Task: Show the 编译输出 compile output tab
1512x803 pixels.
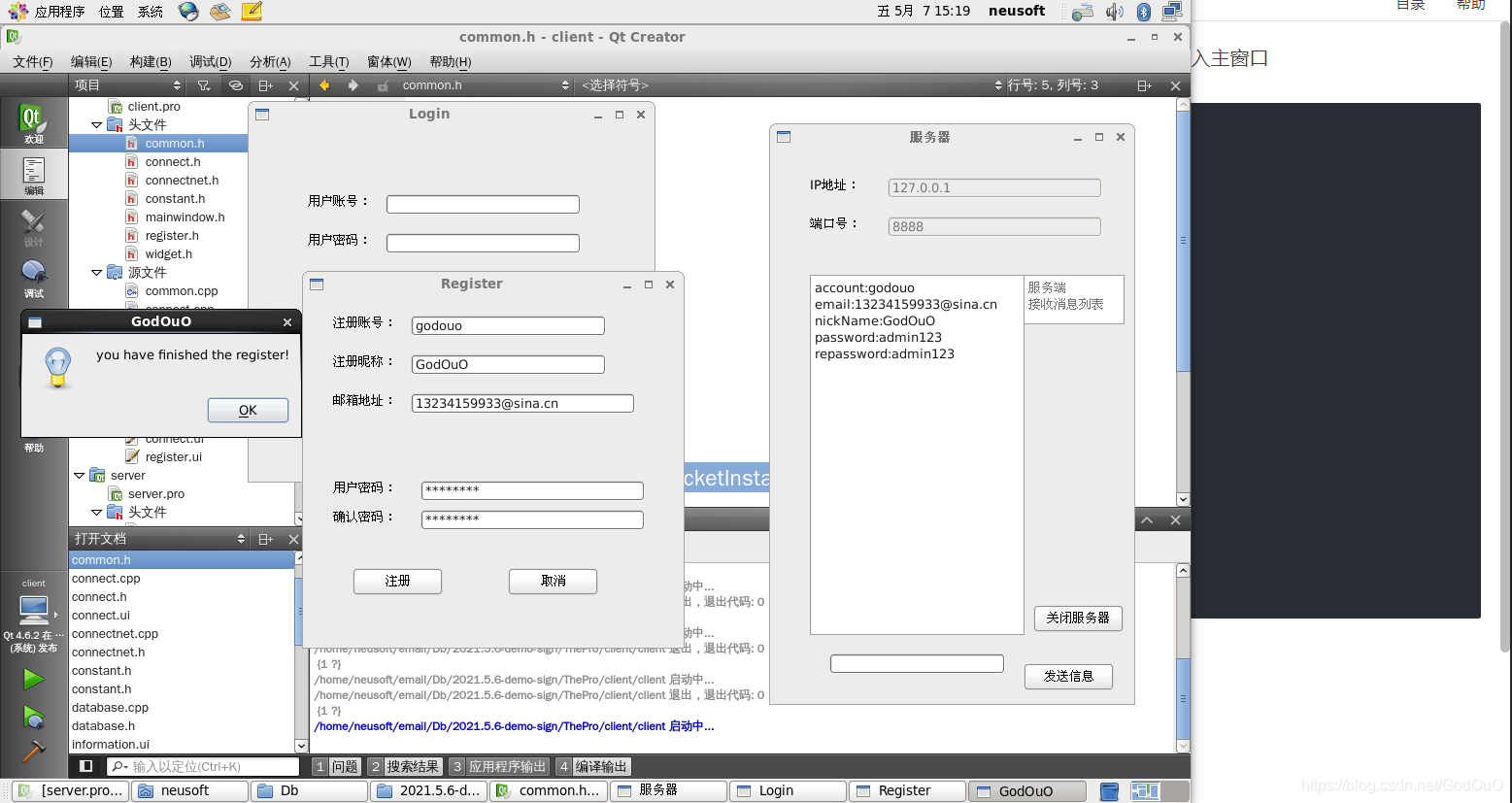Action: 593,767
